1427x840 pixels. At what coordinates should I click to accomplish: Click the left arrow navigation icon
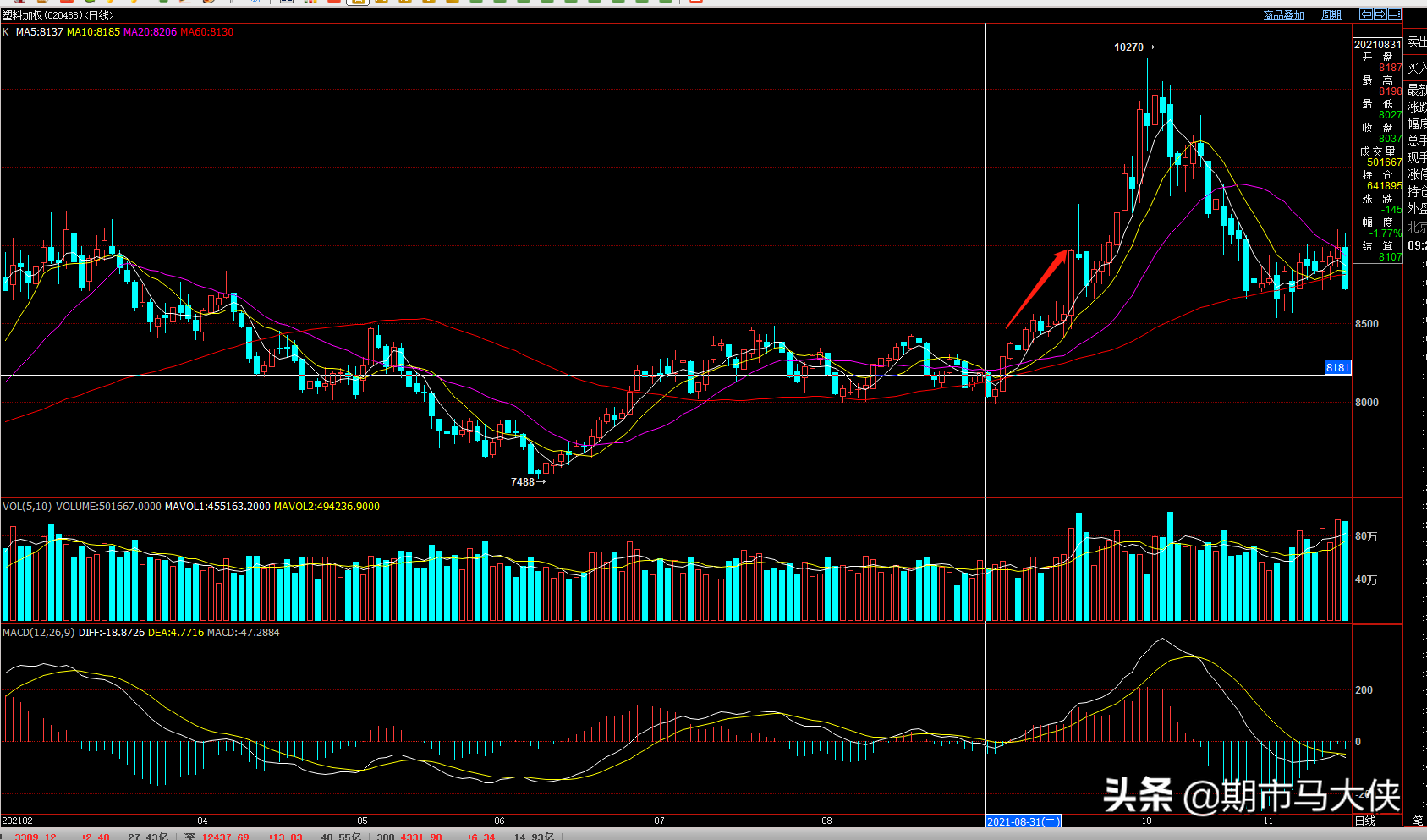(1366, 14)
